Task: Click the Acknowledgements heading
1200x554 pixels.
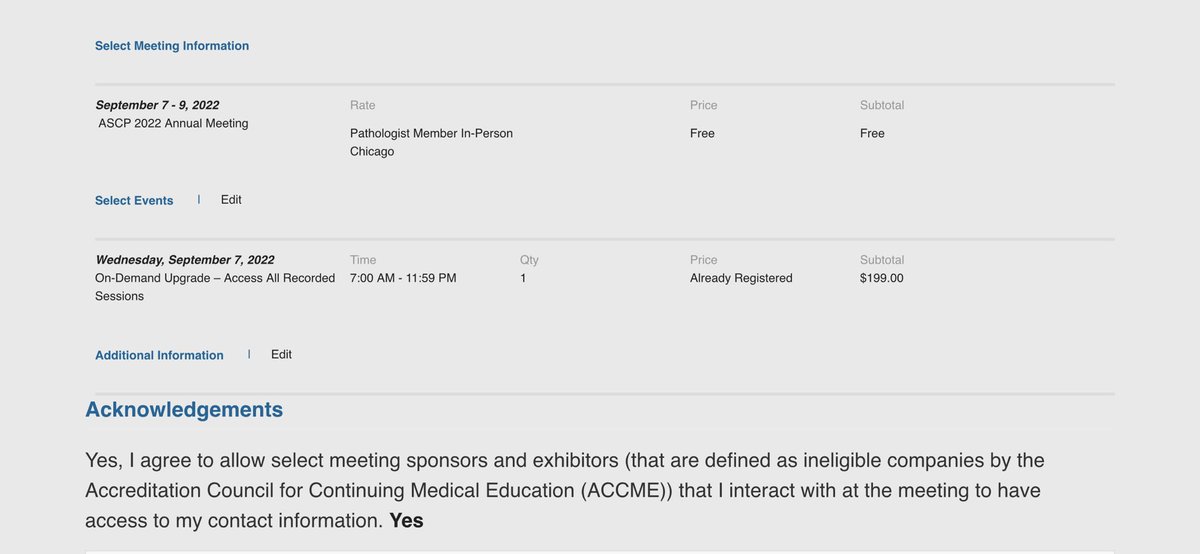Action: 184,410
